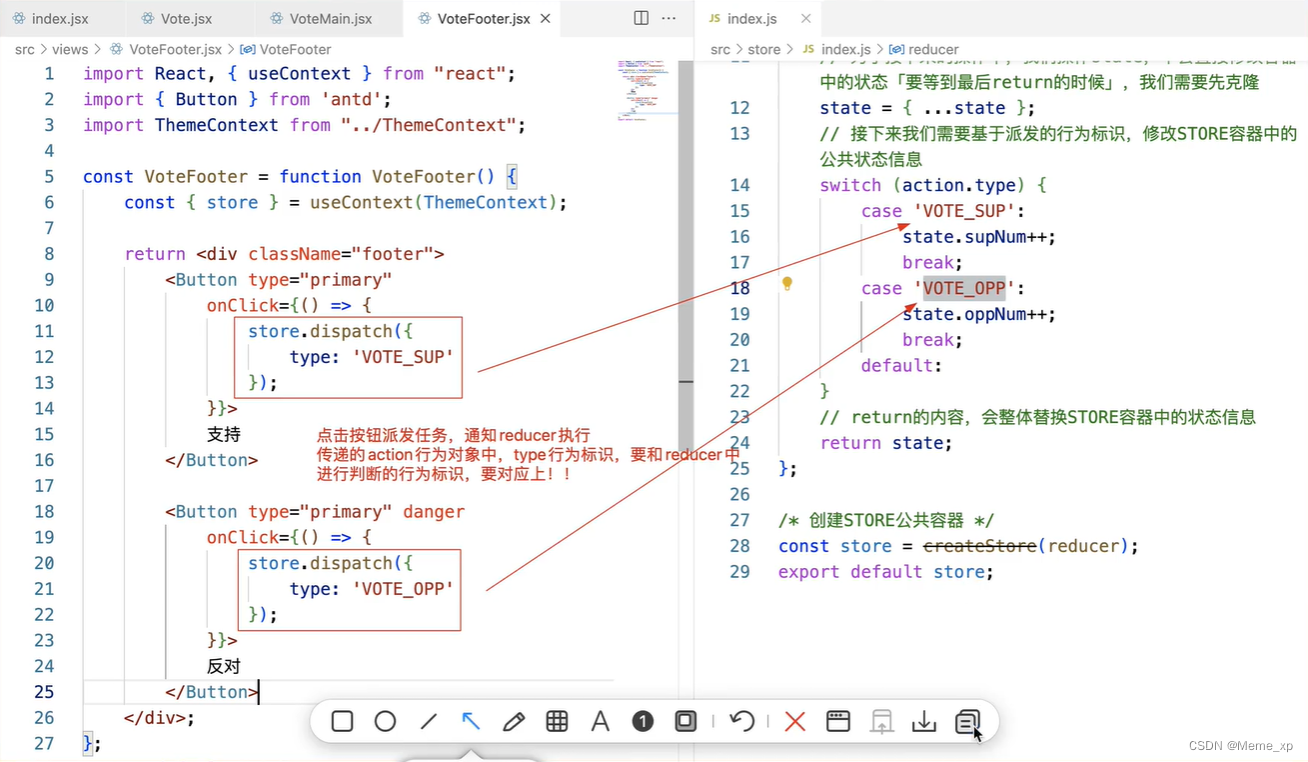Select the mosaic grid tool

(557, 721)
